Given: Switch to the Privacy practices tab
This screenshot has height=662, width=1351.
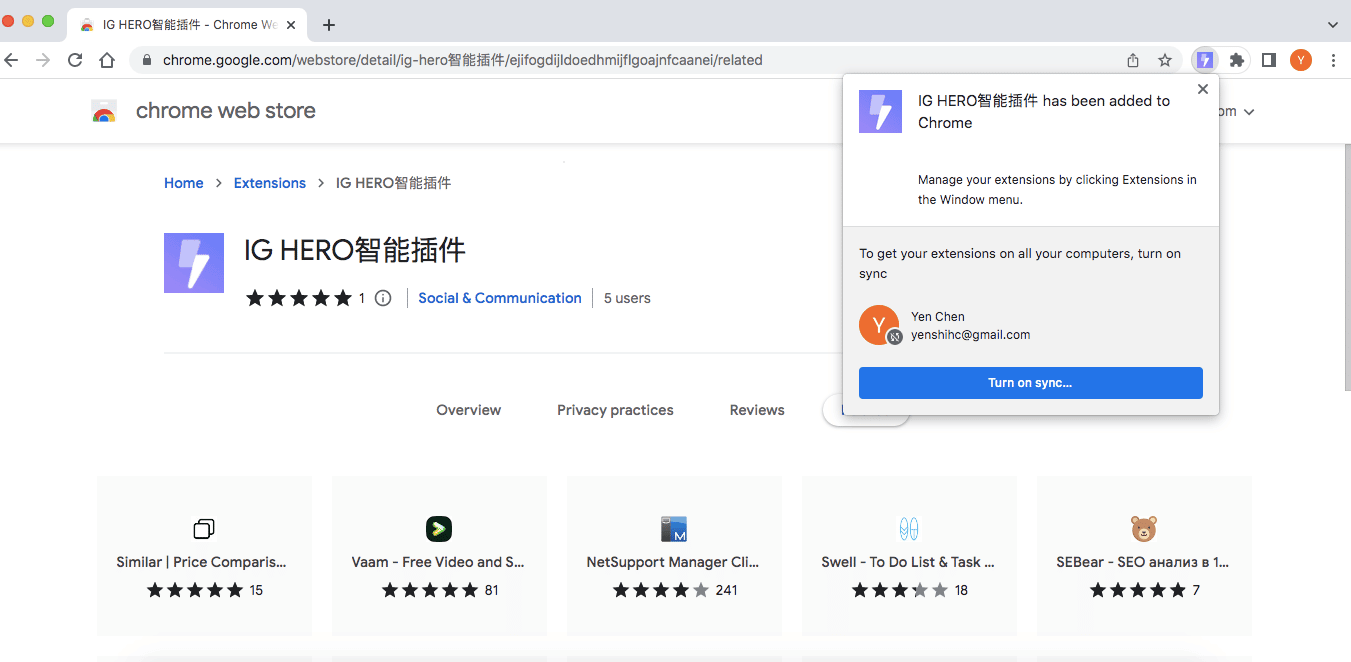Looking at the screenshot, I should (x=615, y=410).
